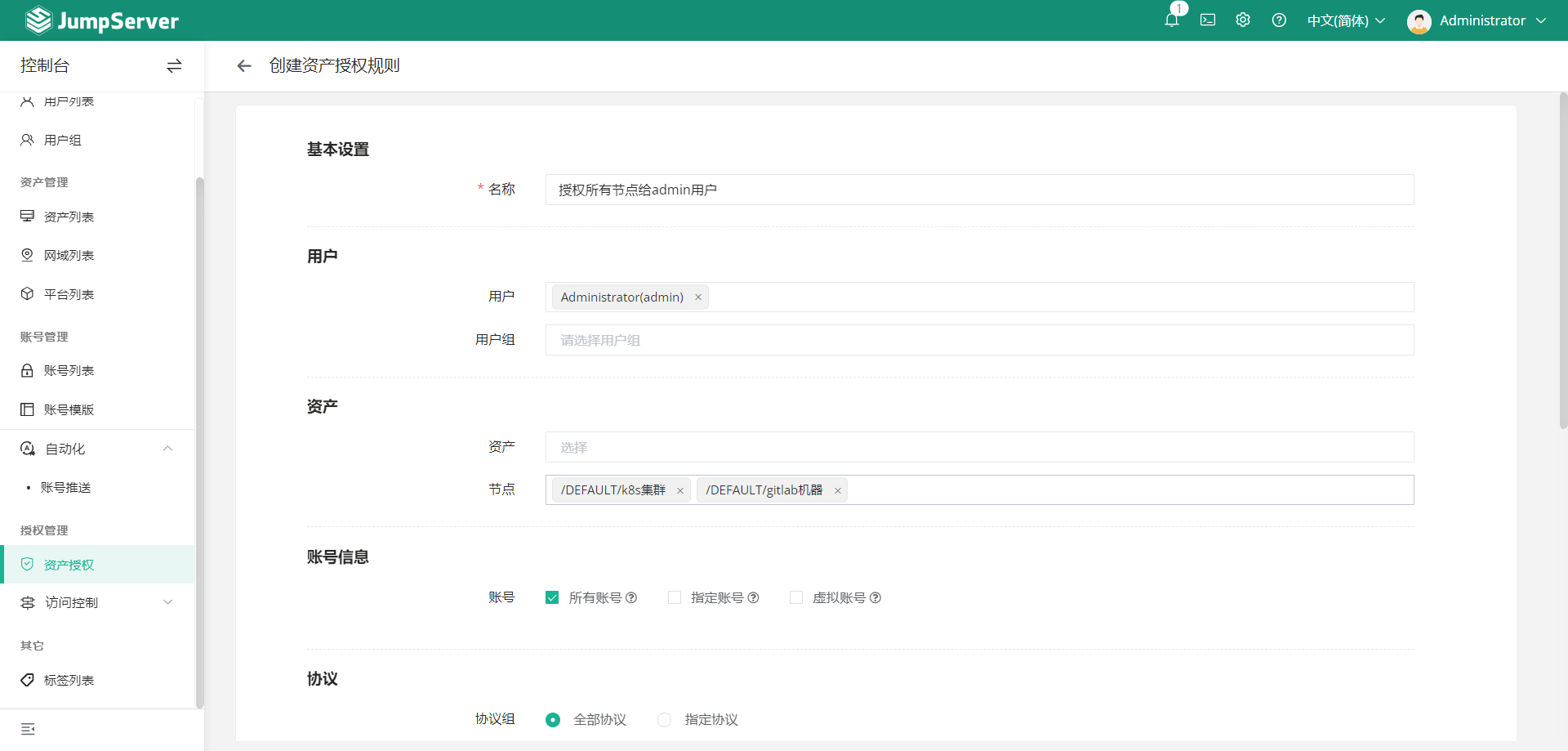Click the 自动化 search-gear icon

[x=28, y=449]
